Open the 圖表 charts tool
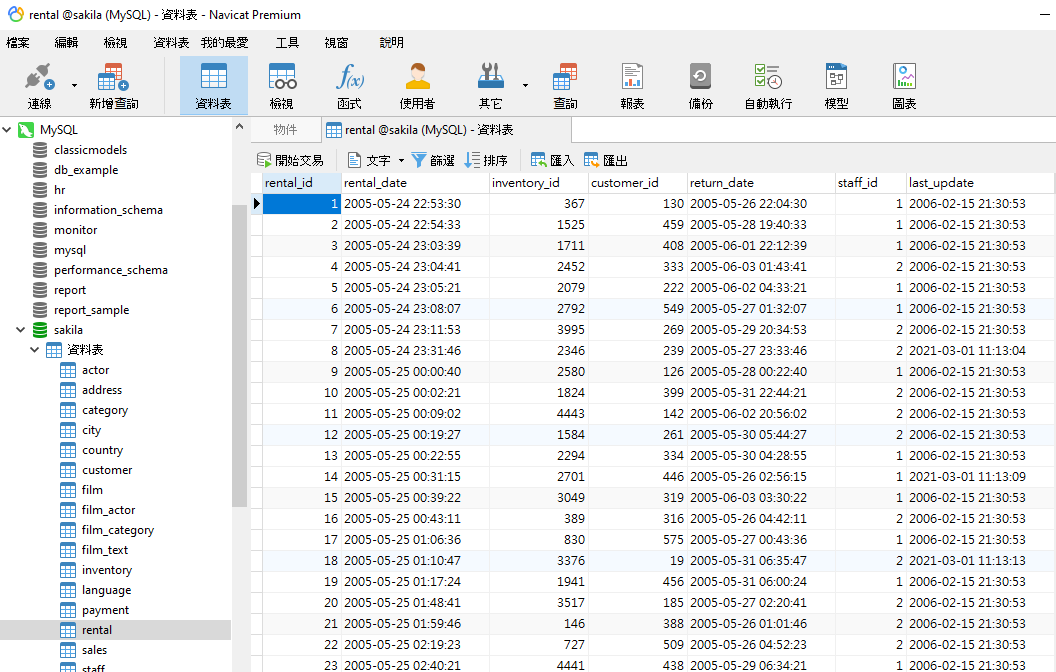Image resolution: width=1056 pixels, height=672 pixels. pos(904,85)
